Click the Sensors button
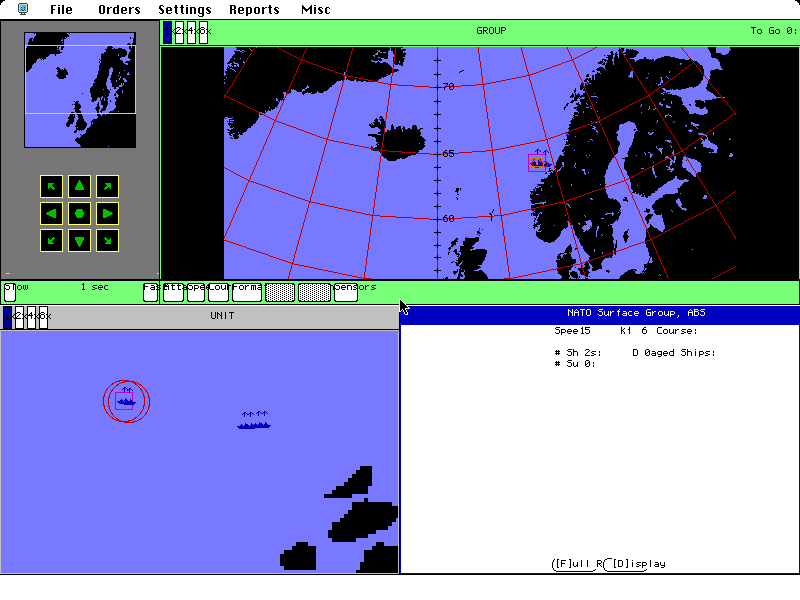This screenshot has height=600, width=800. [346, 292]
